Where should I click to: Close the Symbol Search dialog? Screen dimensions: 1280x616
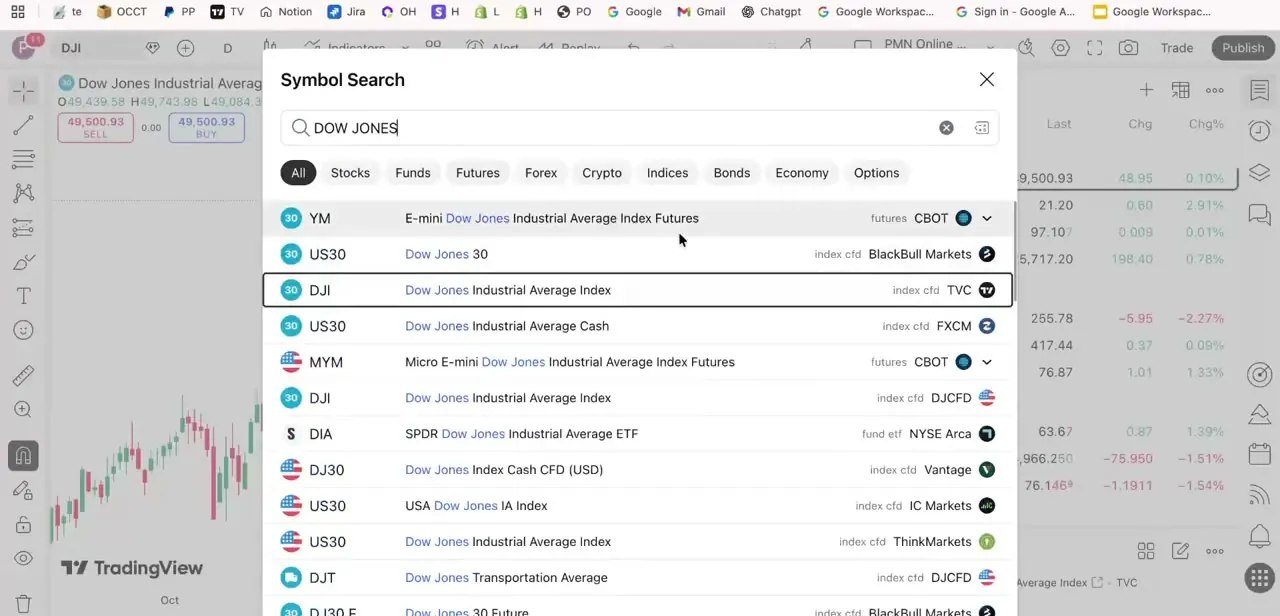[x=987, y=80]
